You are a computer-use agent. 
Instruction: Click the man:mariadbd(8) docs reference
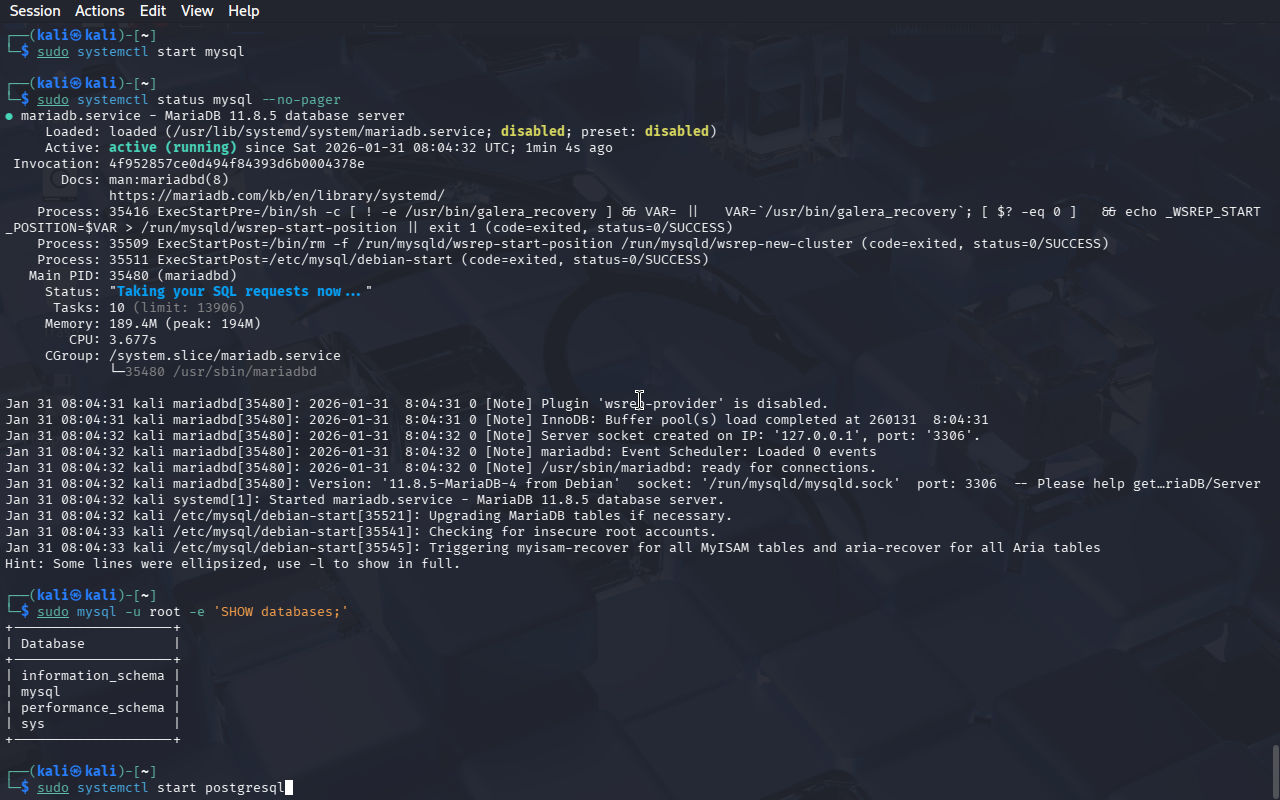(x=168, y=180)
